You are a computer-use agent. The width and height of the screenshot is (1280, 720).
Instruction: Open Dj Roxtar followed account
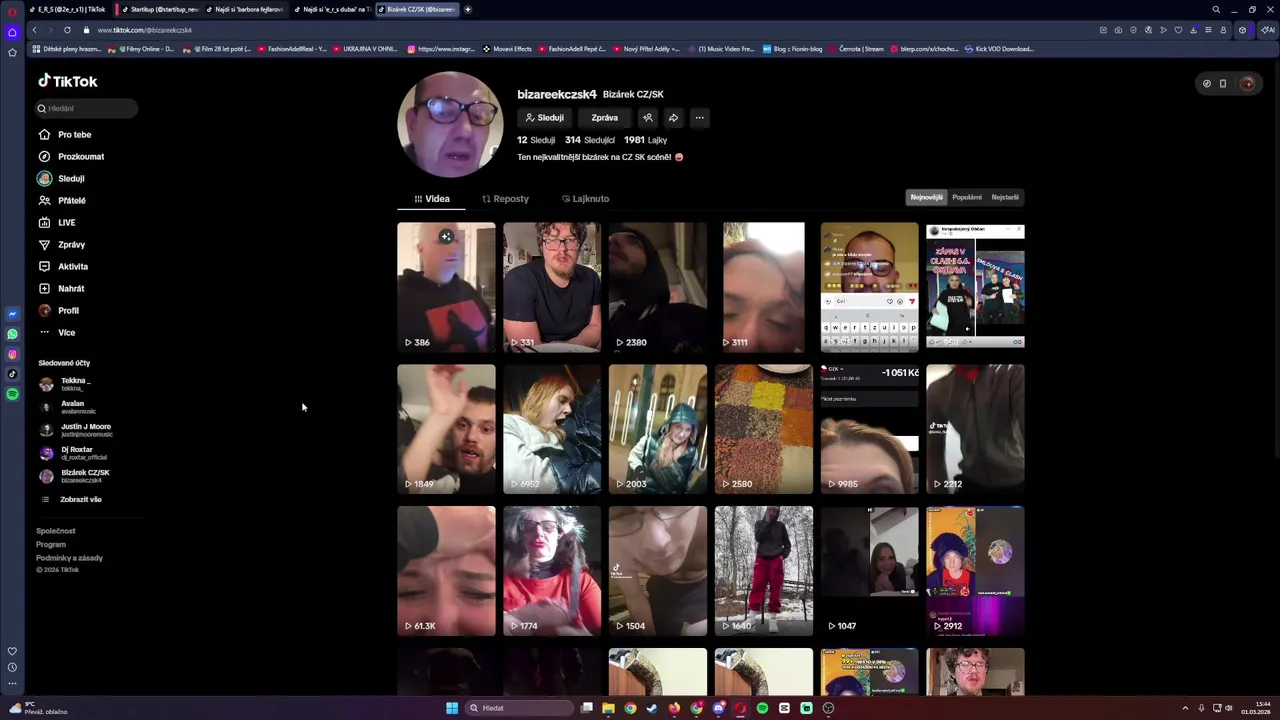75,453
